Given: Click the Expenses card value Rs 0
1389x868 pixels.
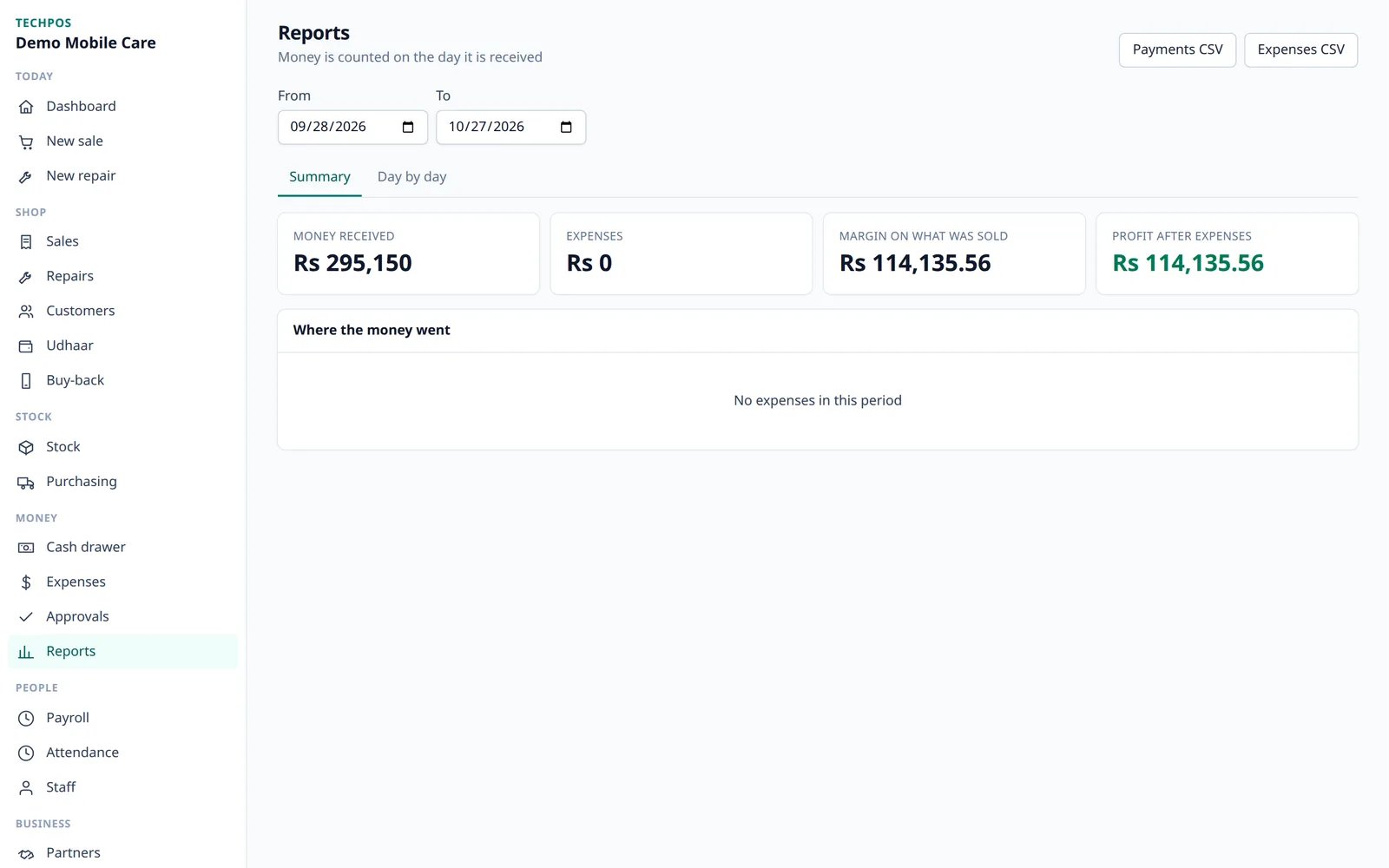Looking at the screenshot, I should pyautogui.click(x=589, y=263).
